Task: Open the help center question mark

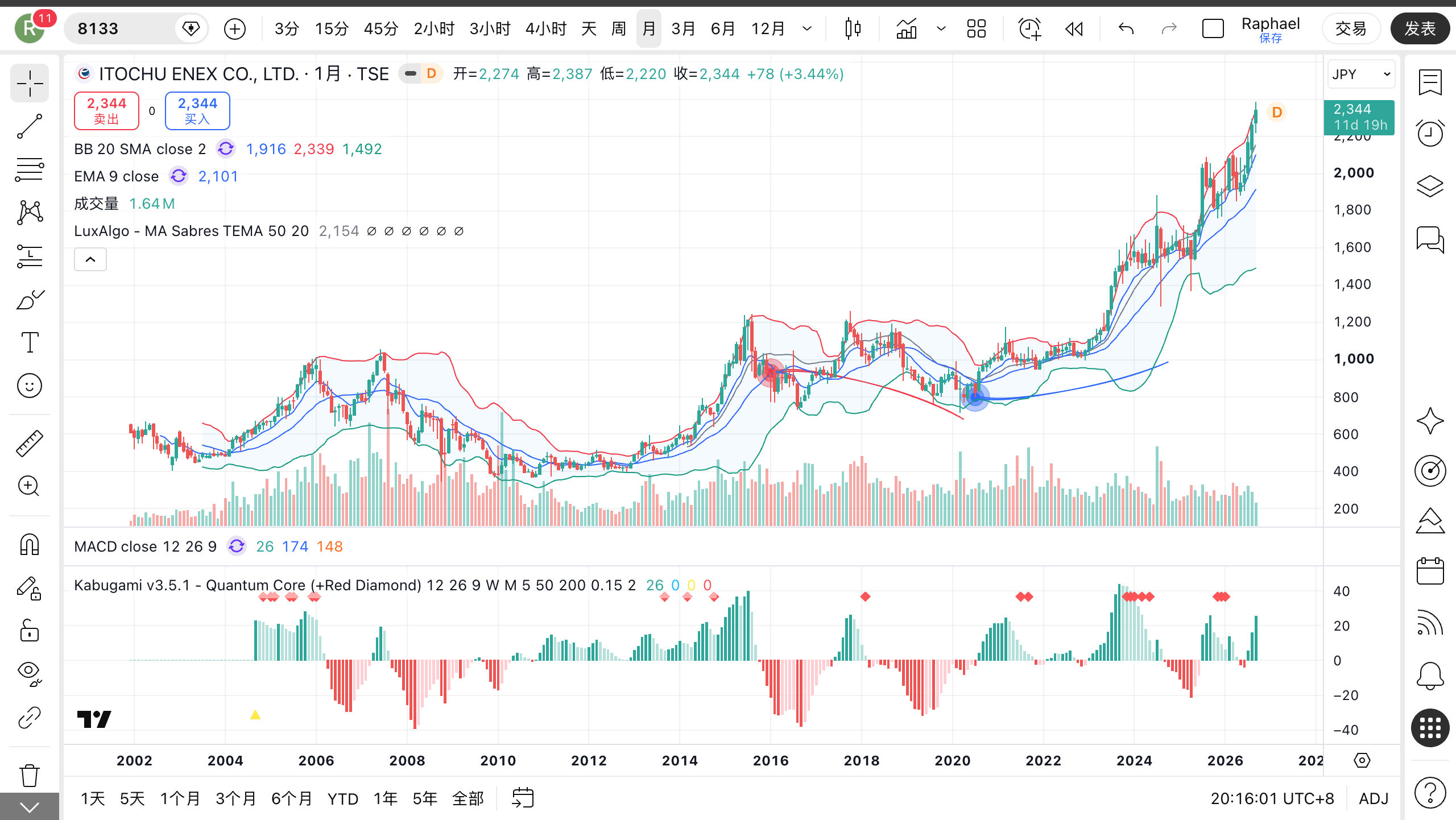Action: coord(1430,792)
